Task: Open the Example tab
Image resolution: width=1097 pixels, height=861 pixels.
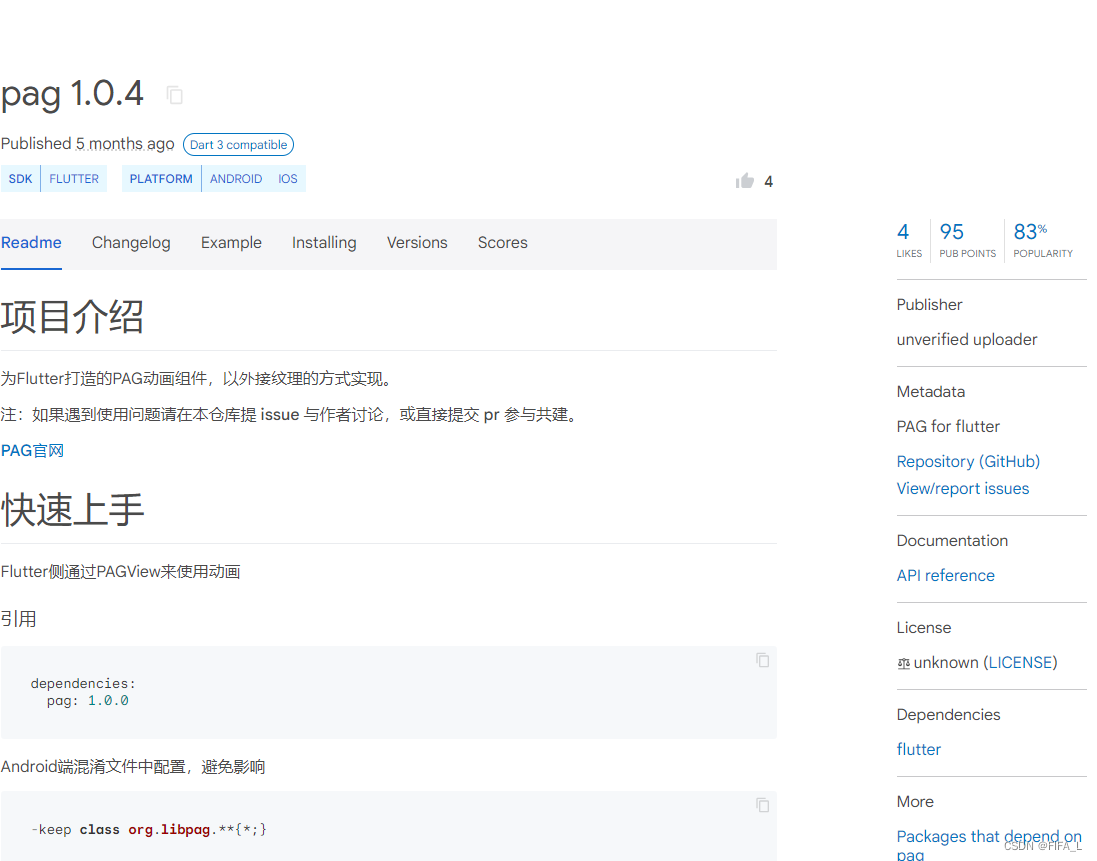Action: coord(231,243)
